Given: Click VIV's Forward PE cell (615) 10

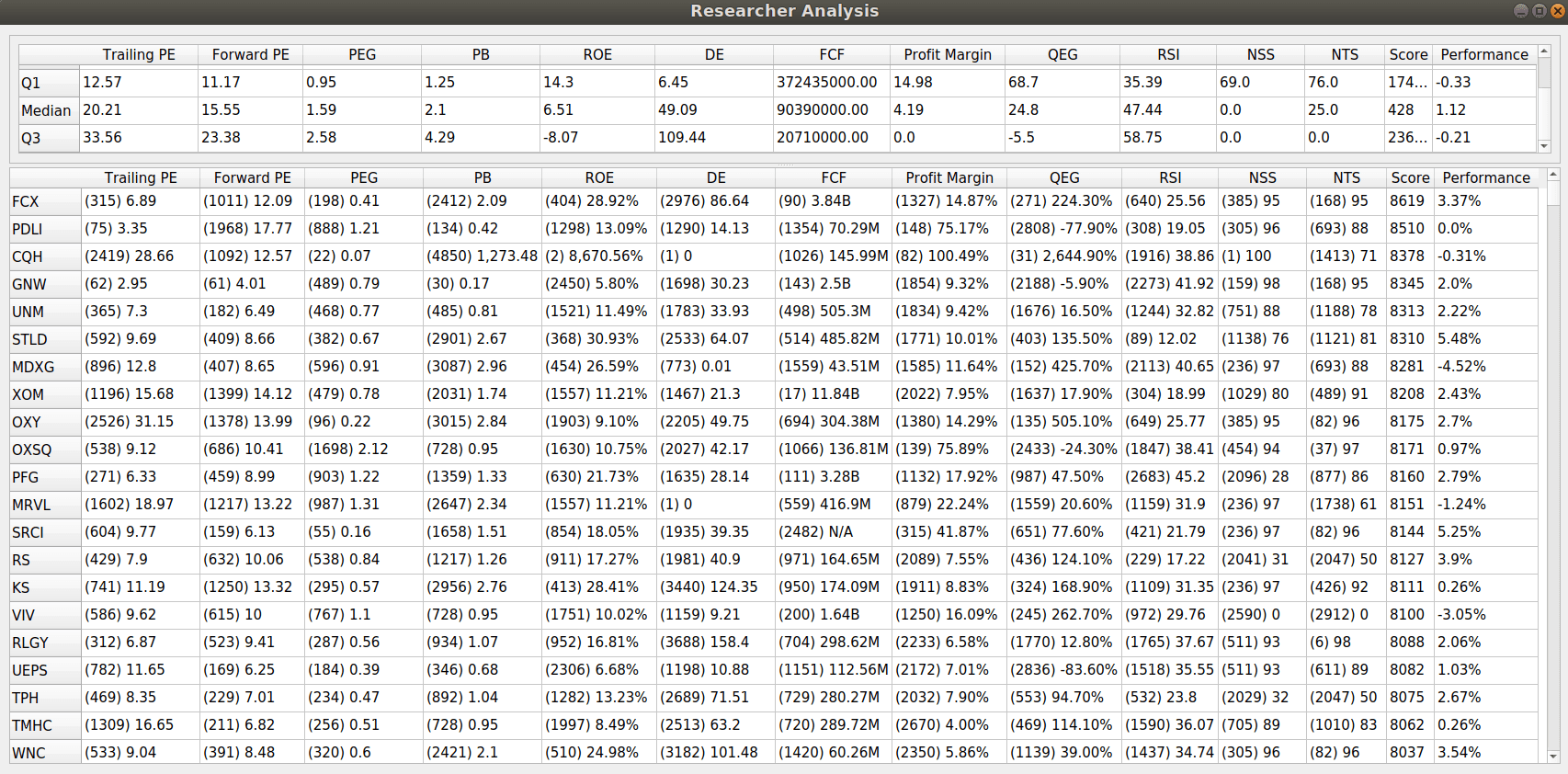Looking at the screenshot, I should click(253, 615).
